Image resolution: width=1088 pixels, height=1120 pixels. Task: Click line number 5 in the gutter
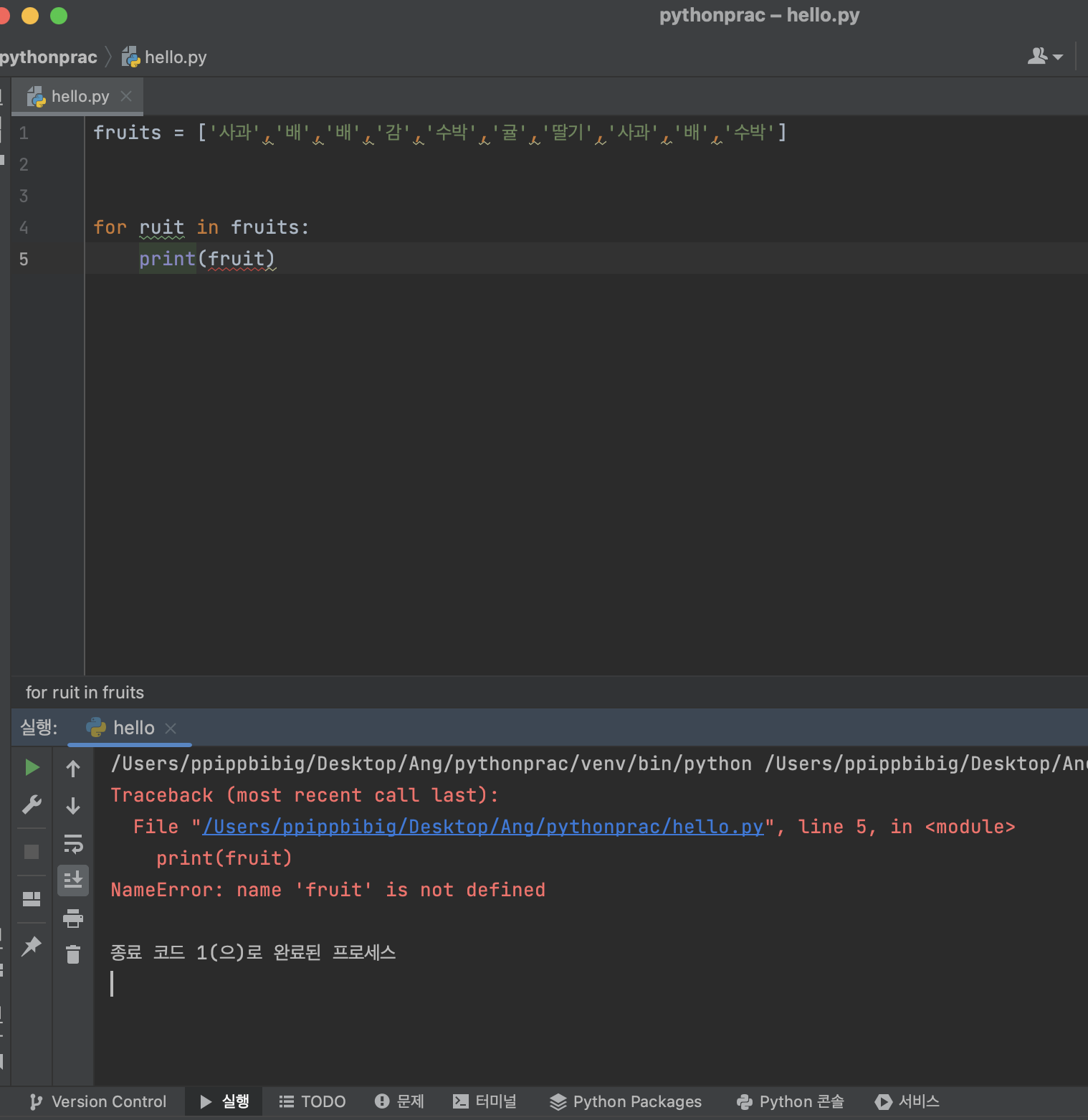coord(24,259)
